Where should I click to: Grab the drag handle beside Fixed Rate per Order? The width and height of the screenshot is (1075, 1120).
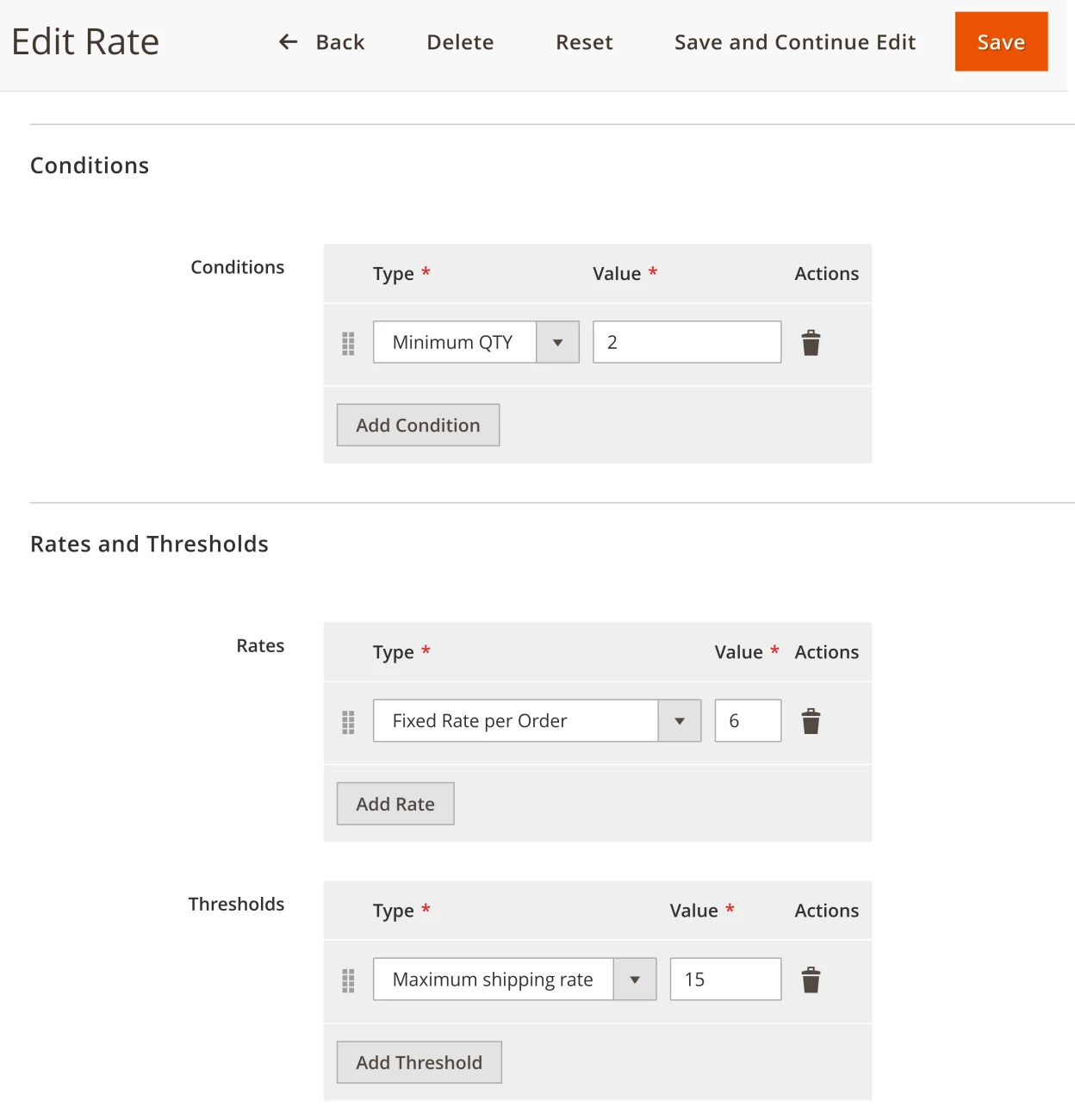click(348, 722)
